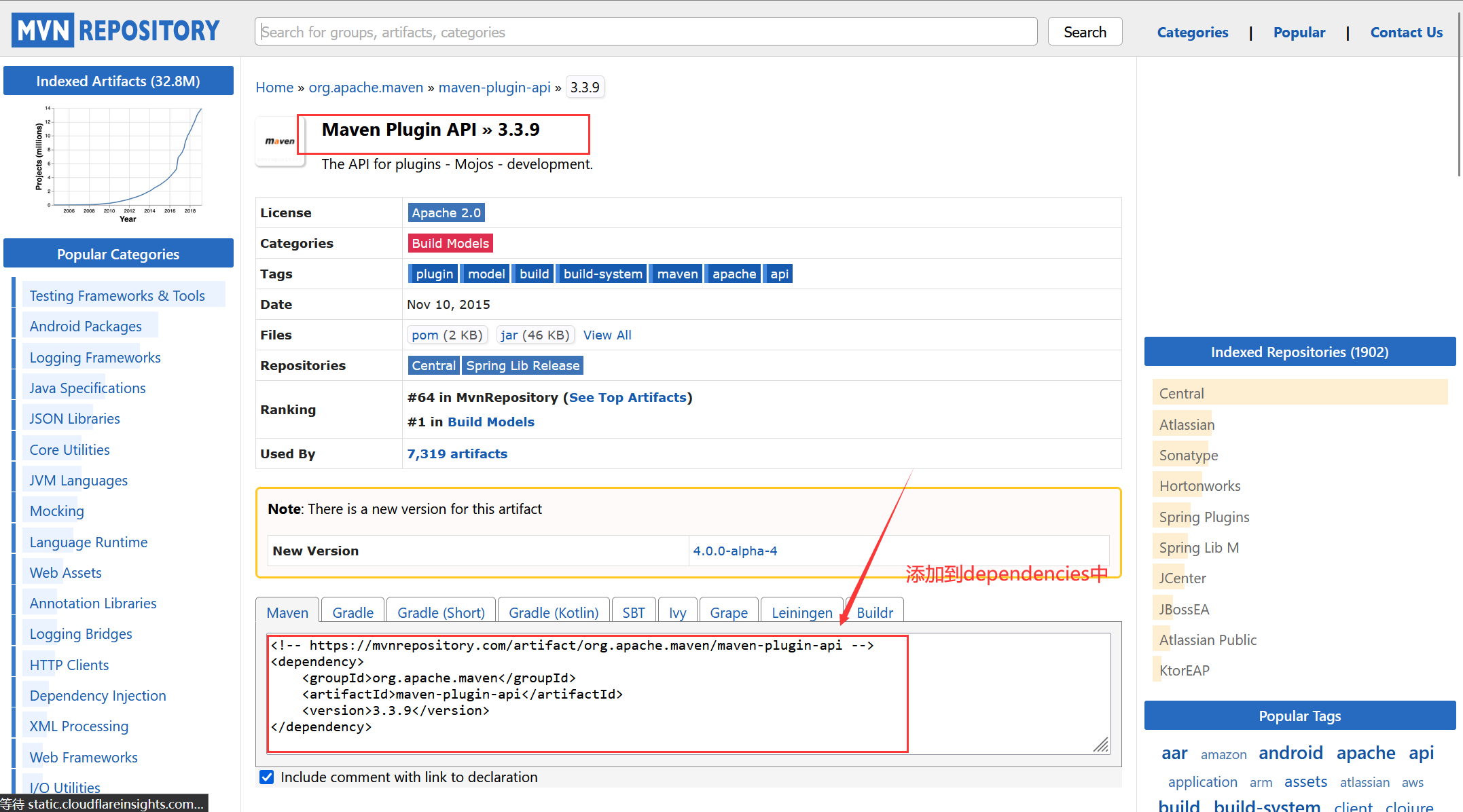
Task: Click the red Build Models category badge
Action: (x=450, y=243)
